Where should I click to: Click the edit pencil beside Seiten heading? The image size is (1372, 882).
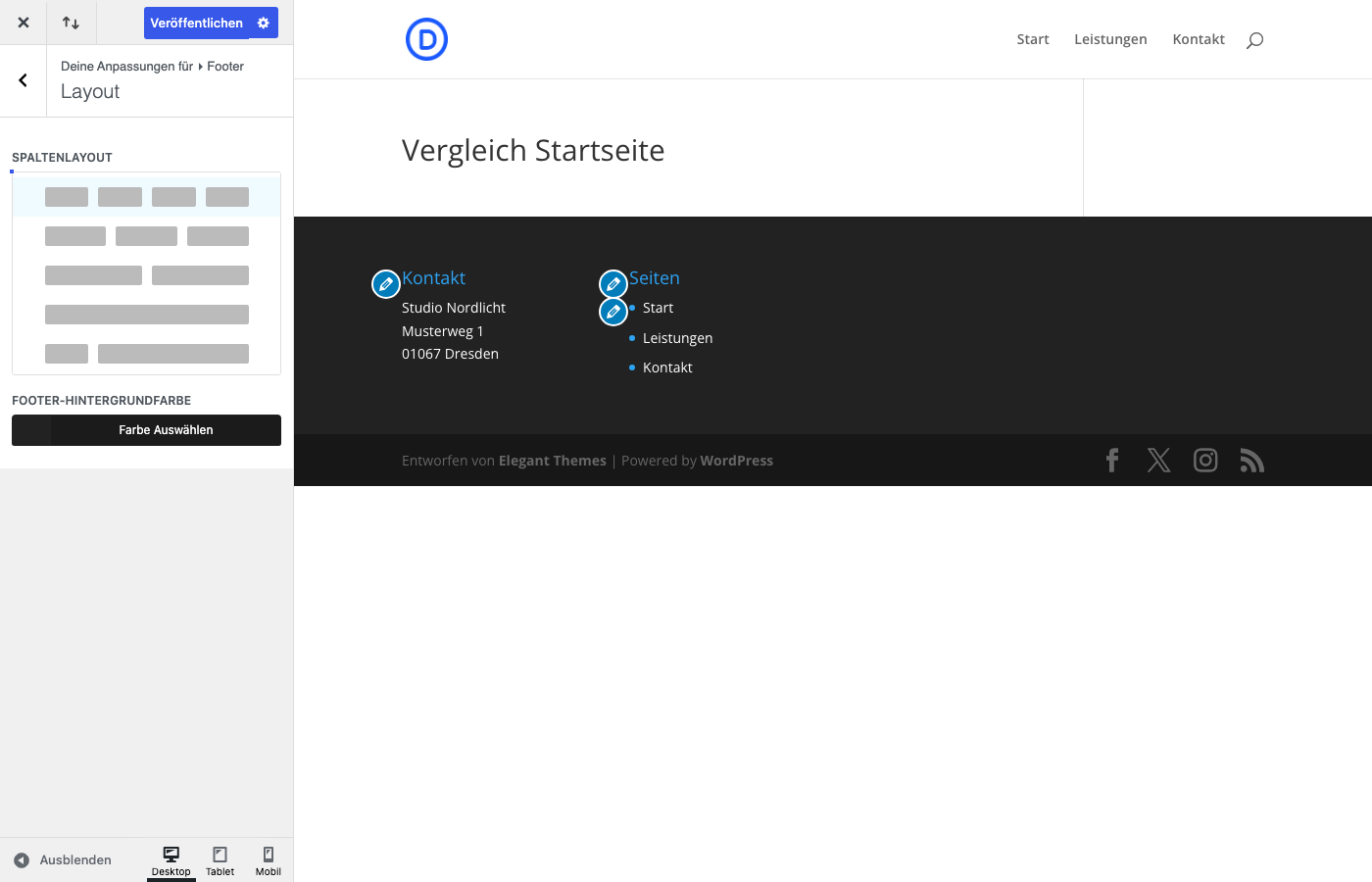[x=613, y=284]
